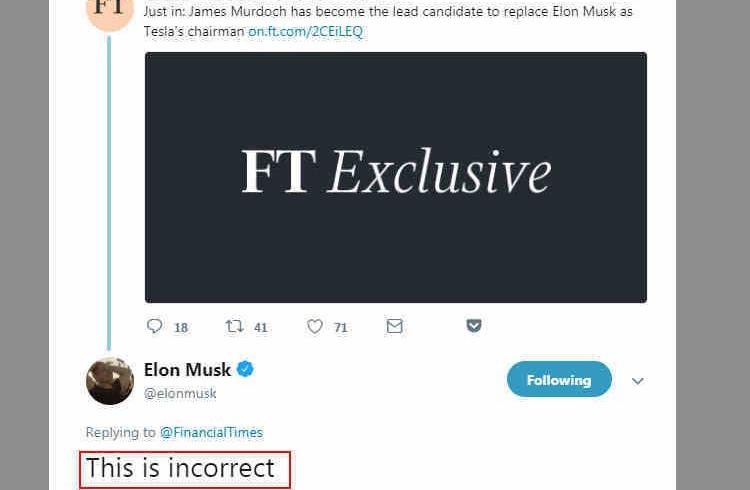This screenshot has width=750, height=490.
Task: Select the @elonmusk handle
Action: [180, 393]
